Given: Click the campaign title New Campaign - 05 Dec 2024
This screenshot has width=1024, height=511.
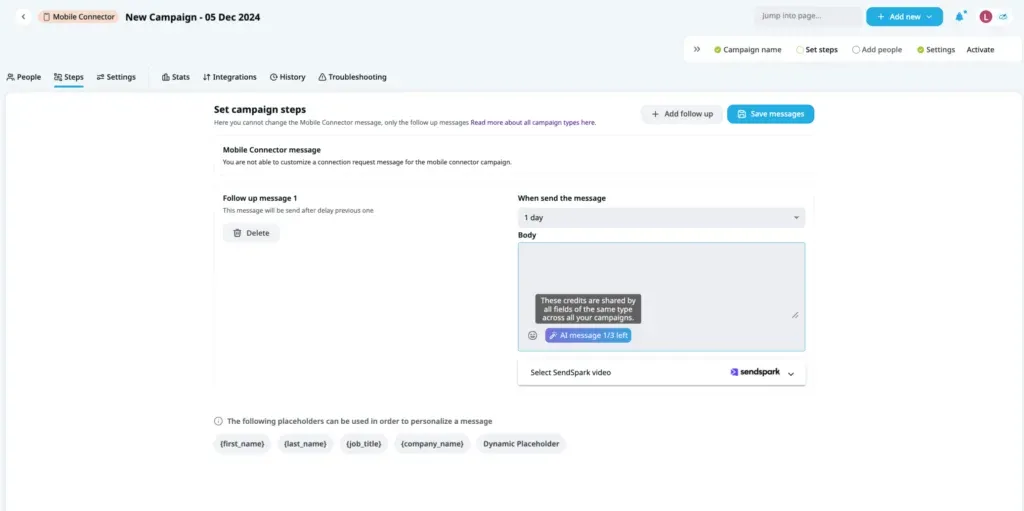Looking at the screenshot, I should coord(193,17).
